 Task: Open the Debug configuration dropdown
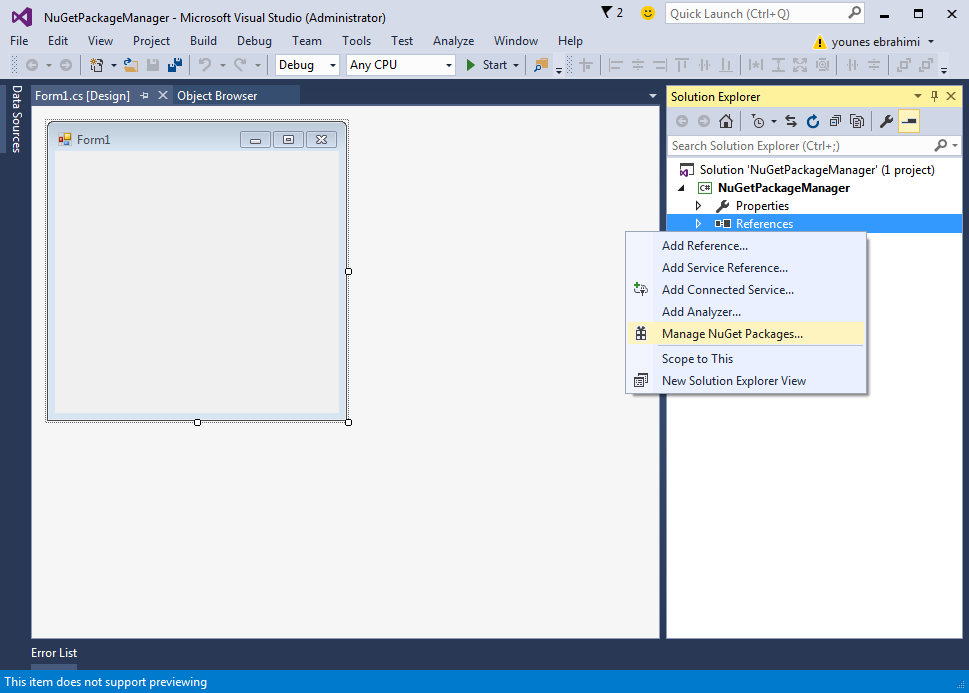click(307, 65)
